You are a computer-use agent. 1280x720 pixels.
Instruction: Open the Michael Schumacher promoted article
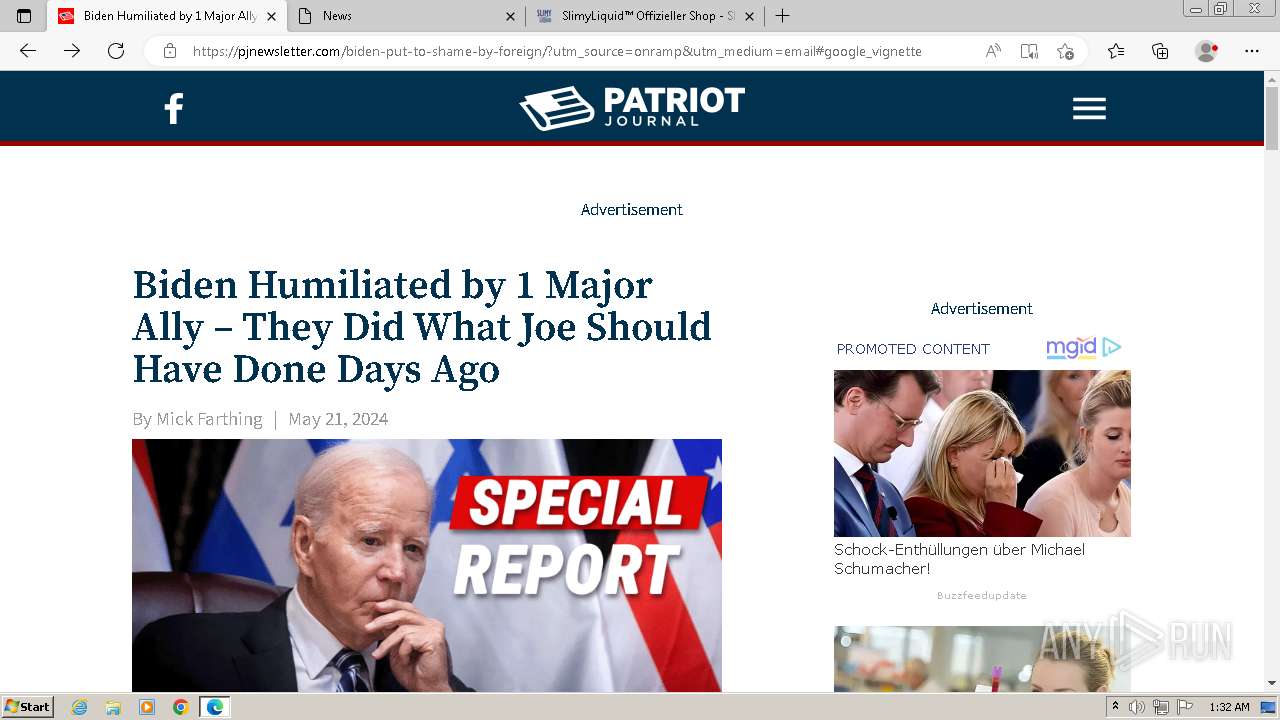959,559
